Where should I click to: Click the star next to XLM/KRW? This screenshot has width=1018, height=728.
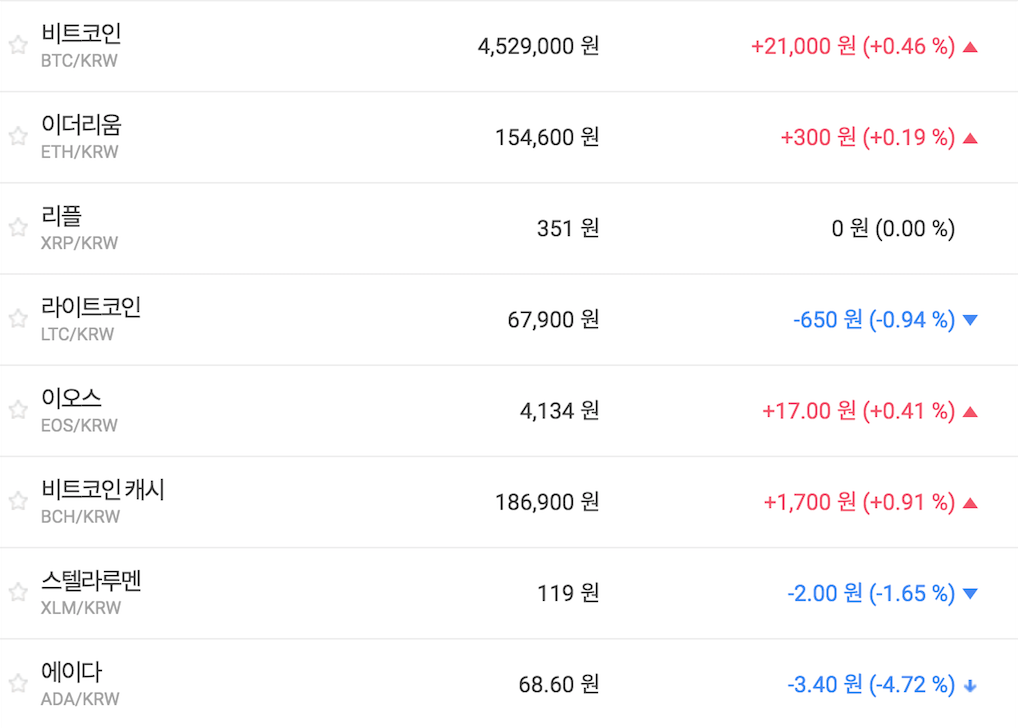click(18, 592)
